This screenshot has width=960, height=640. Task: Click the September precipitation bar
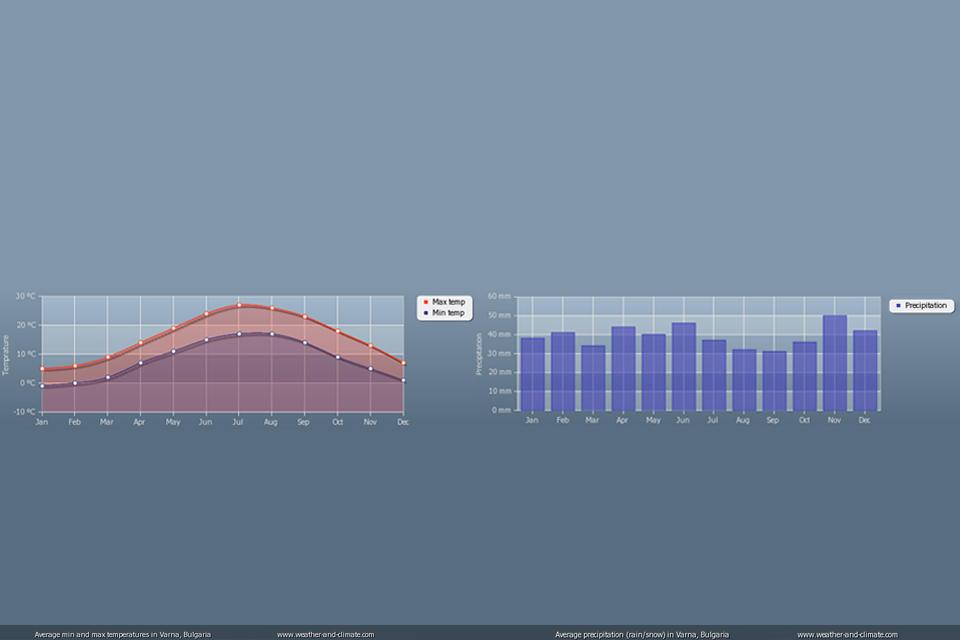[774, 380]
